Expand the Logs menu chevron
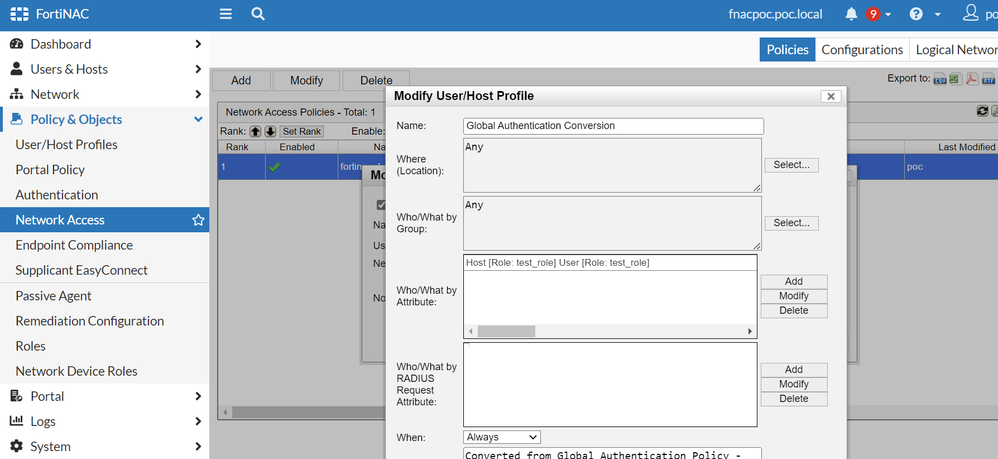 198,421
